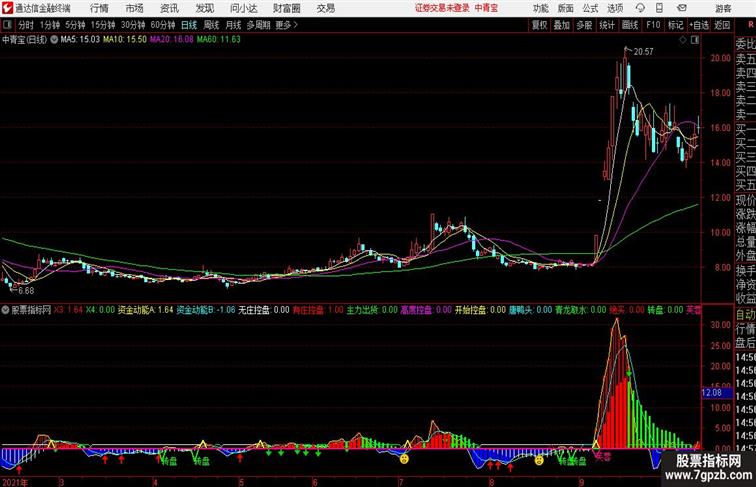Open the 多周期 multi-period view
Screen dimensions: 756x487
coord(258,25)
